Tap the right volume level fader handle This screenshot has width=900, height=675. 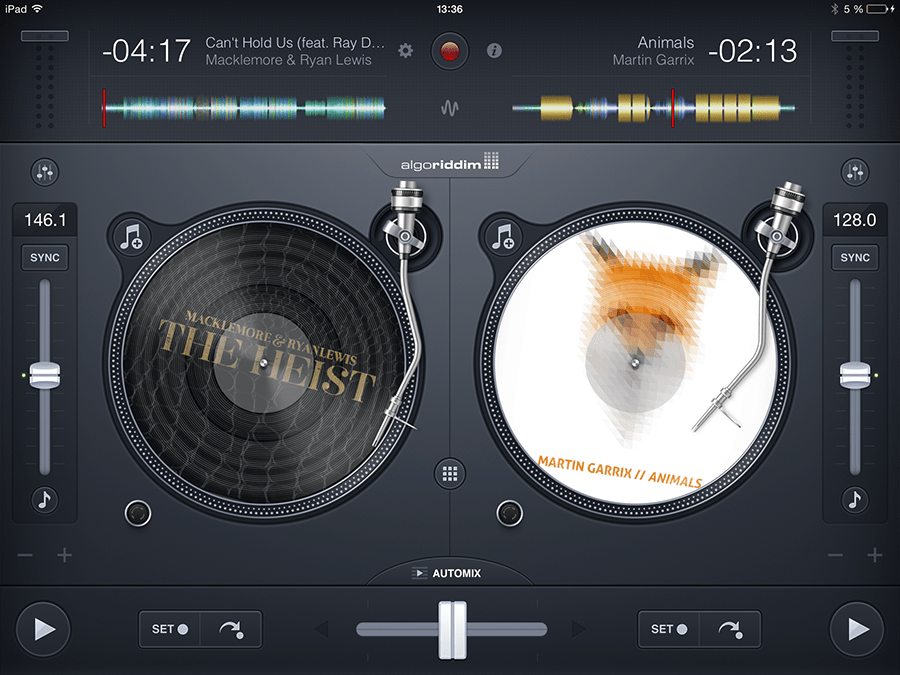[855, 36]
